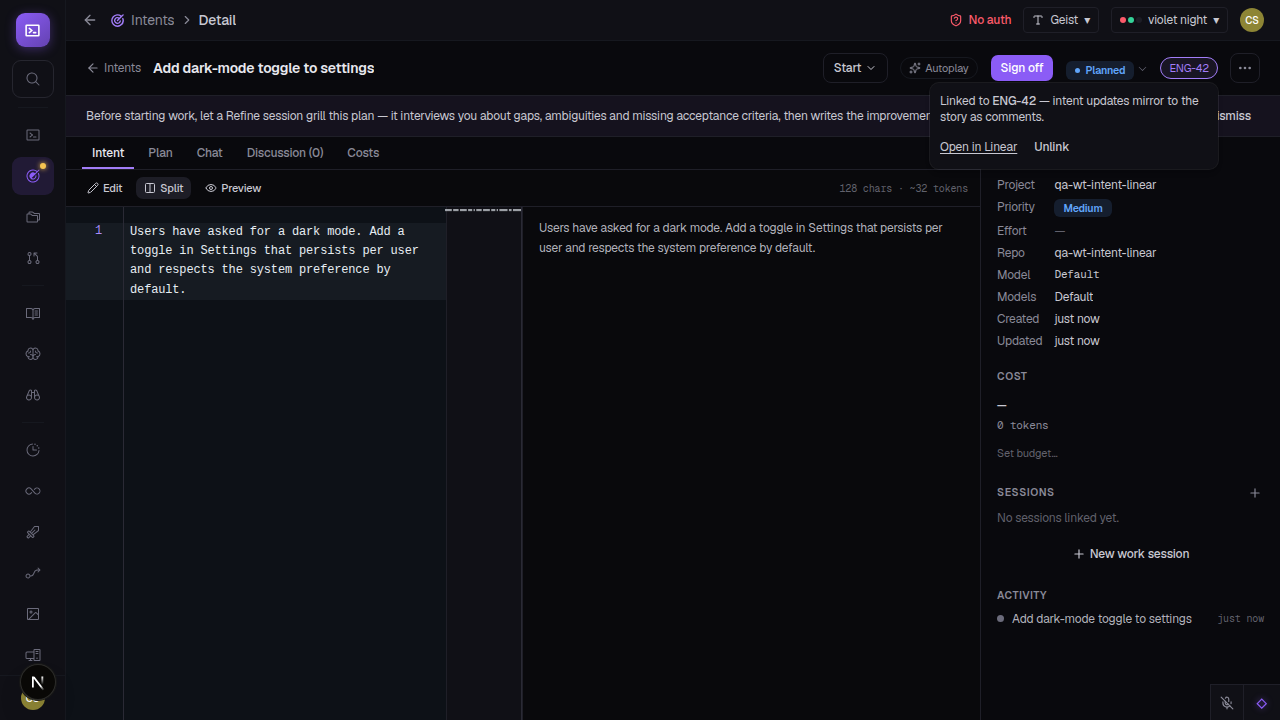Expand the Start dropdown button
This screenshot has width=1280, height=720.
(x=855, y=68)
